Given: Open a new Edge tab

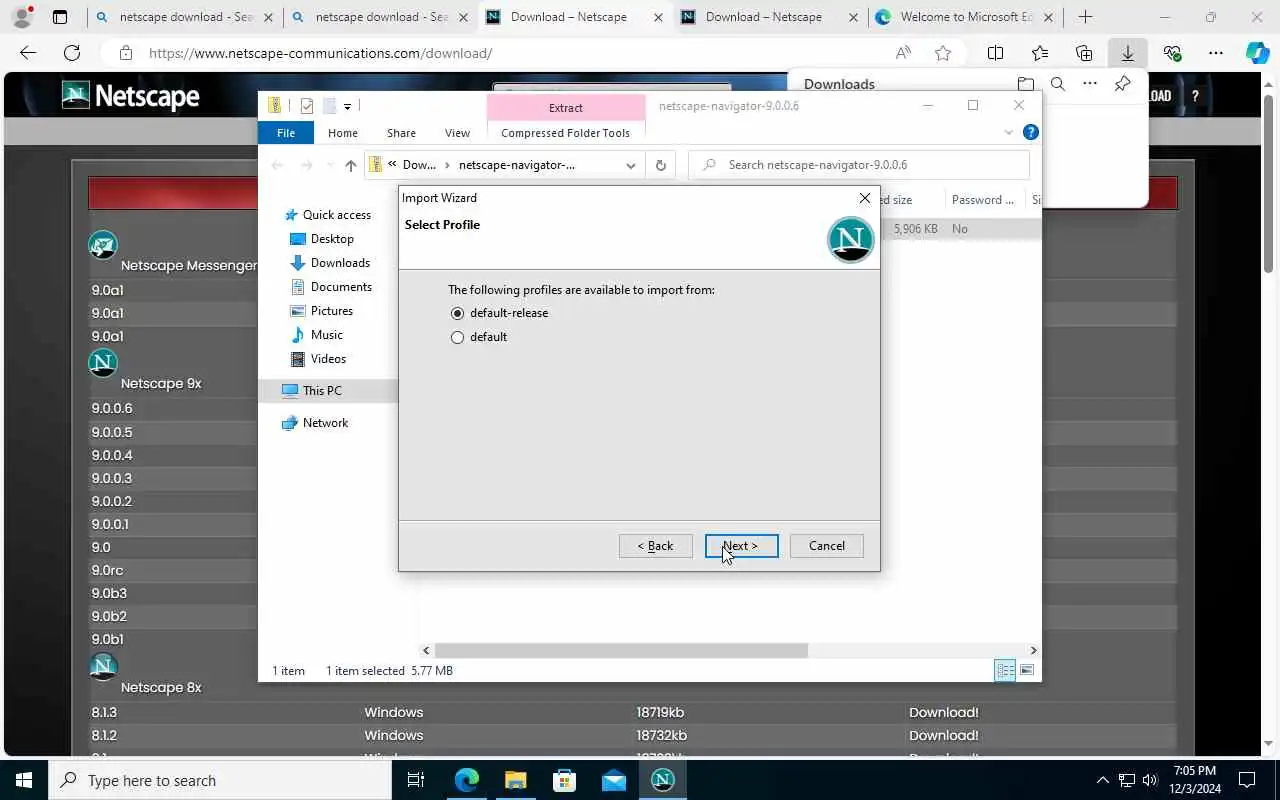Looking at the screenshot, I should [1085, 17].
